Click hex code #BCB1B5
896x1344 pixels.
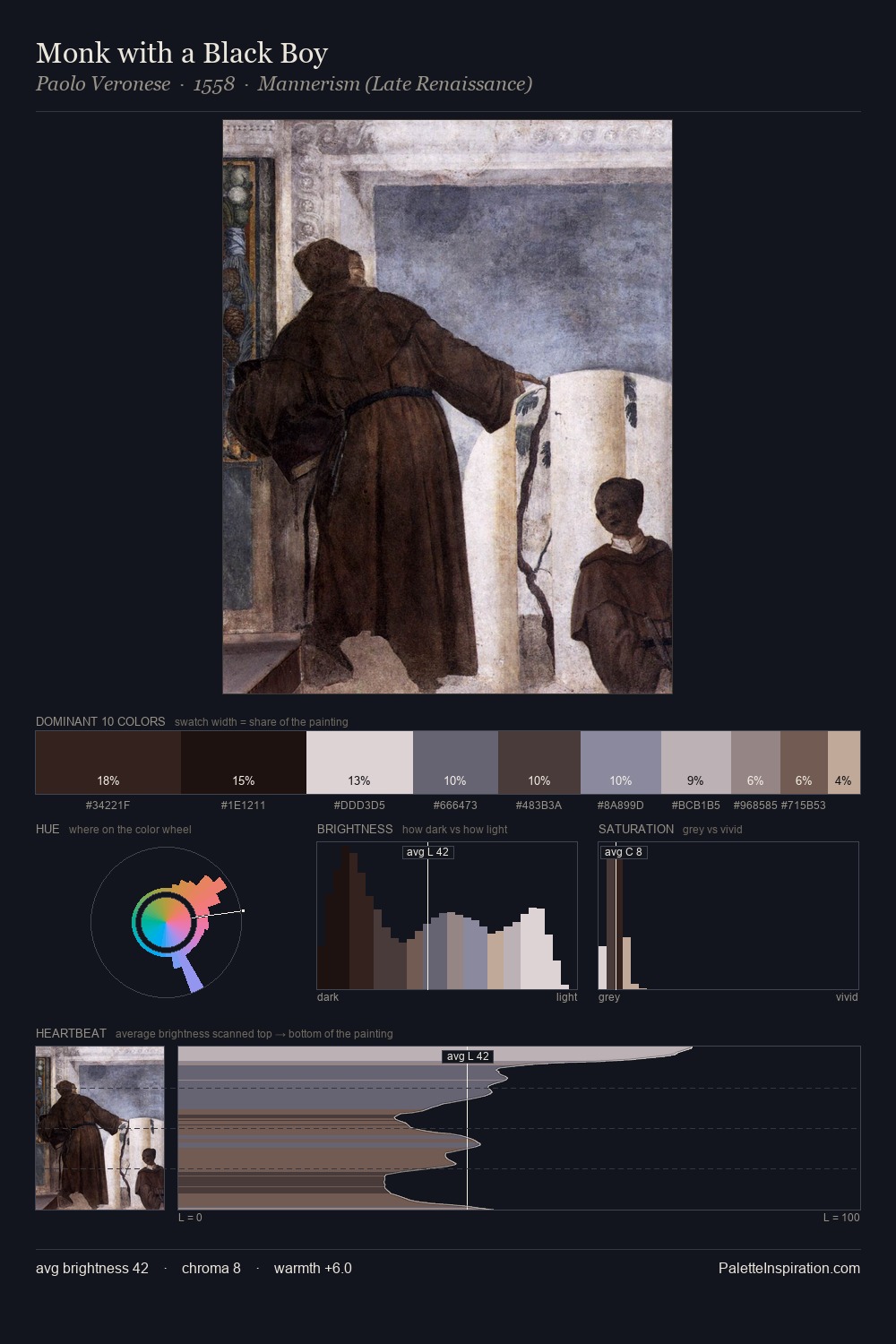point(696,806)
